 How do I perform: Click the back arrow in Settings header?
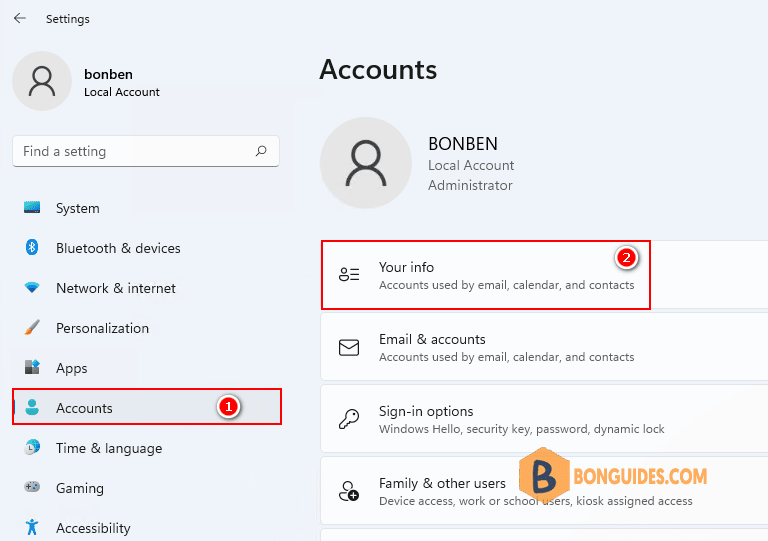coord(20,19)
